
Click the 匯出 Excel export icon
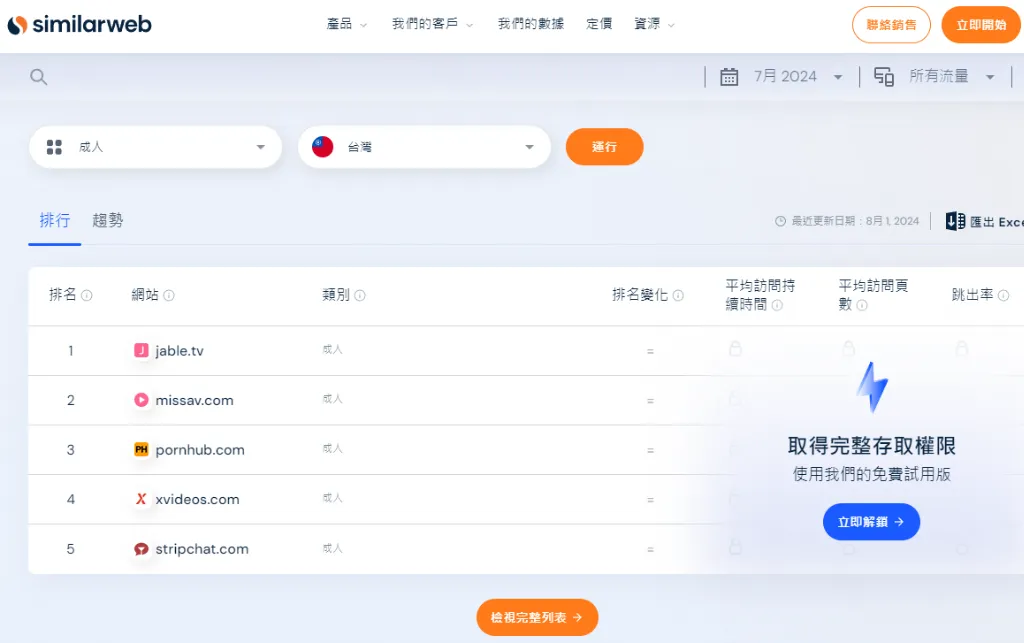tap(955, 220)
